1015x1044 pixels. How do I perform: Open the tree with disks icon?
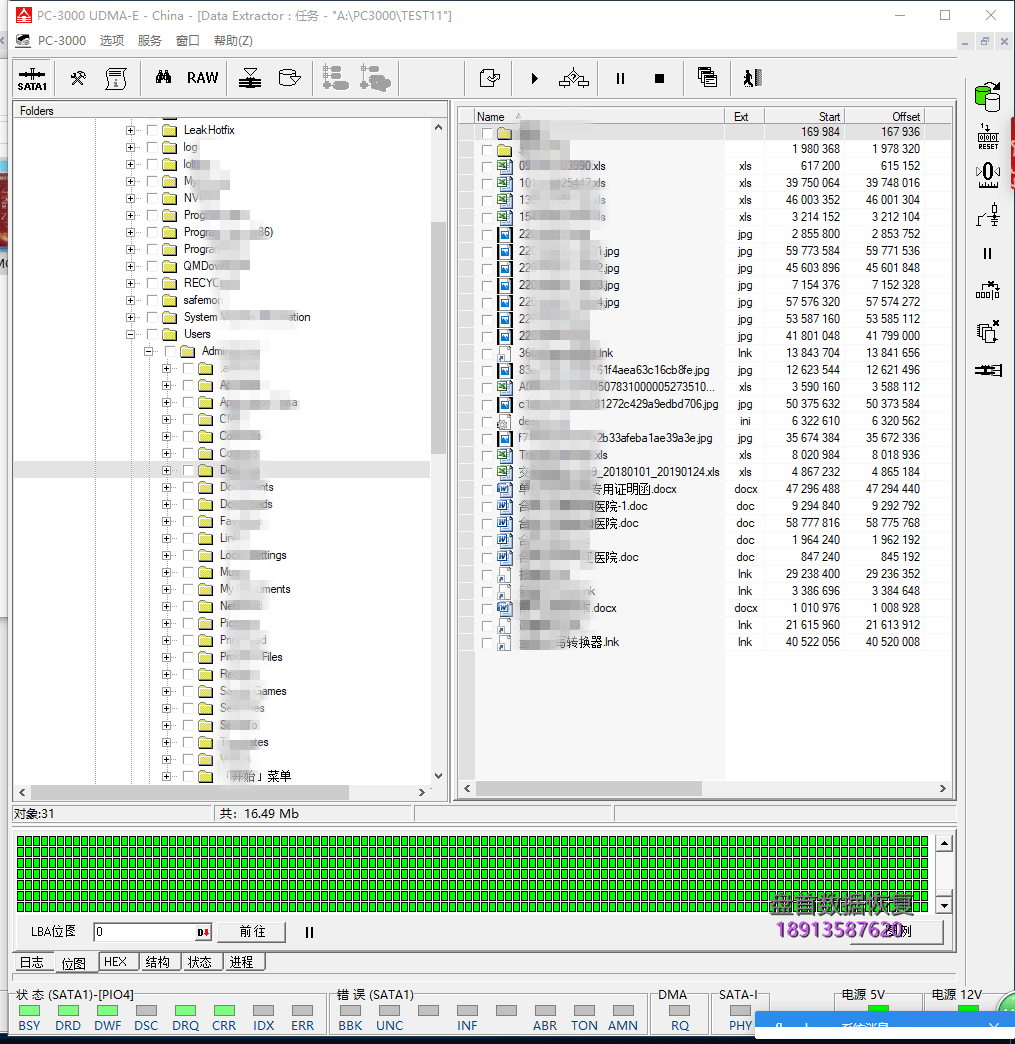pyautogui.click(x=375, y=78)
